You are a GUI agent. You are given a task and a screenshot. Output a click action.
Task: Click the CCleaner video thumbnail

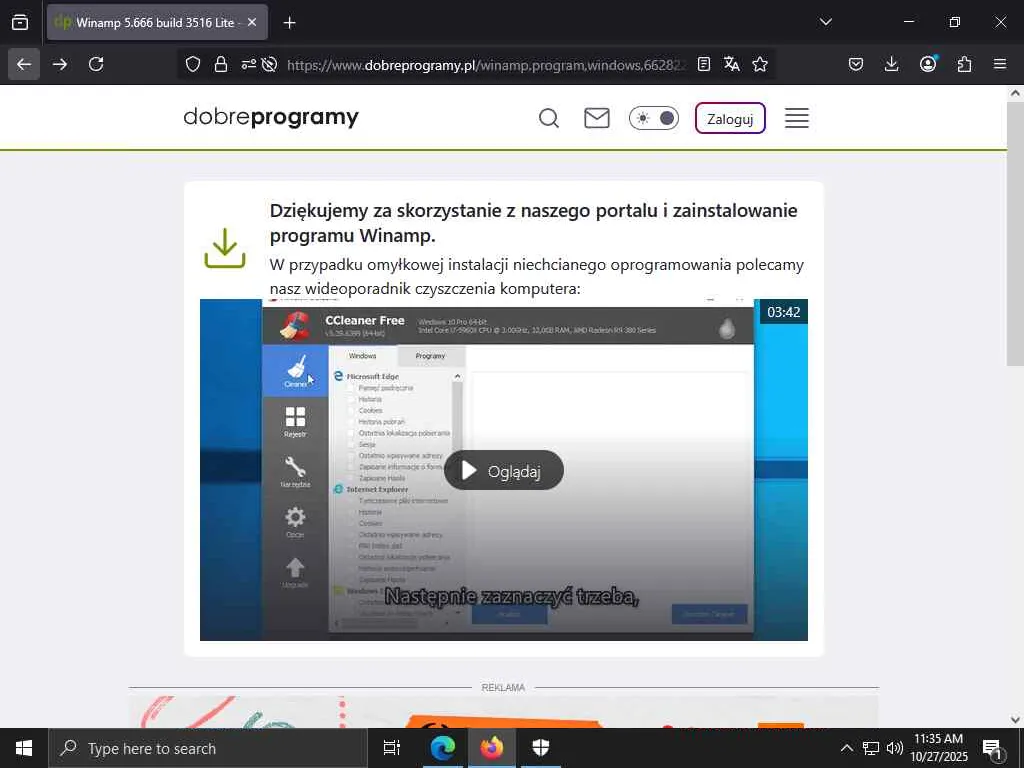coord(504,470)
